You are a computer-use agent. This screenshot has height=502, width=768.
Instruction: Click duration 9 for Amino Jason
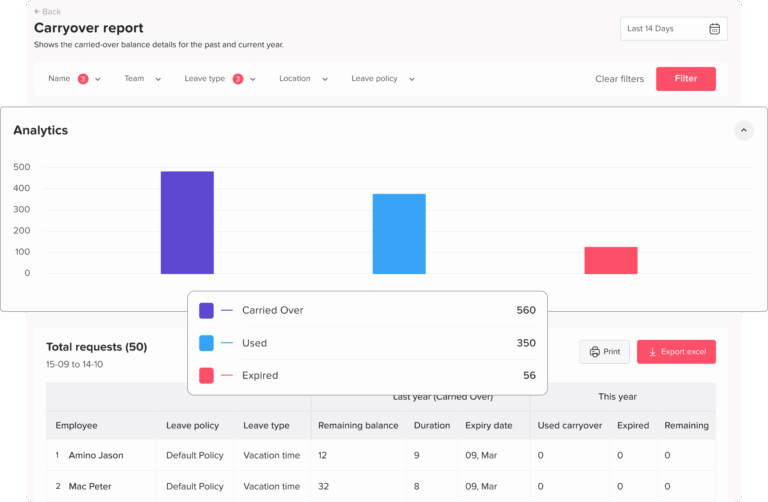point(416,455)
